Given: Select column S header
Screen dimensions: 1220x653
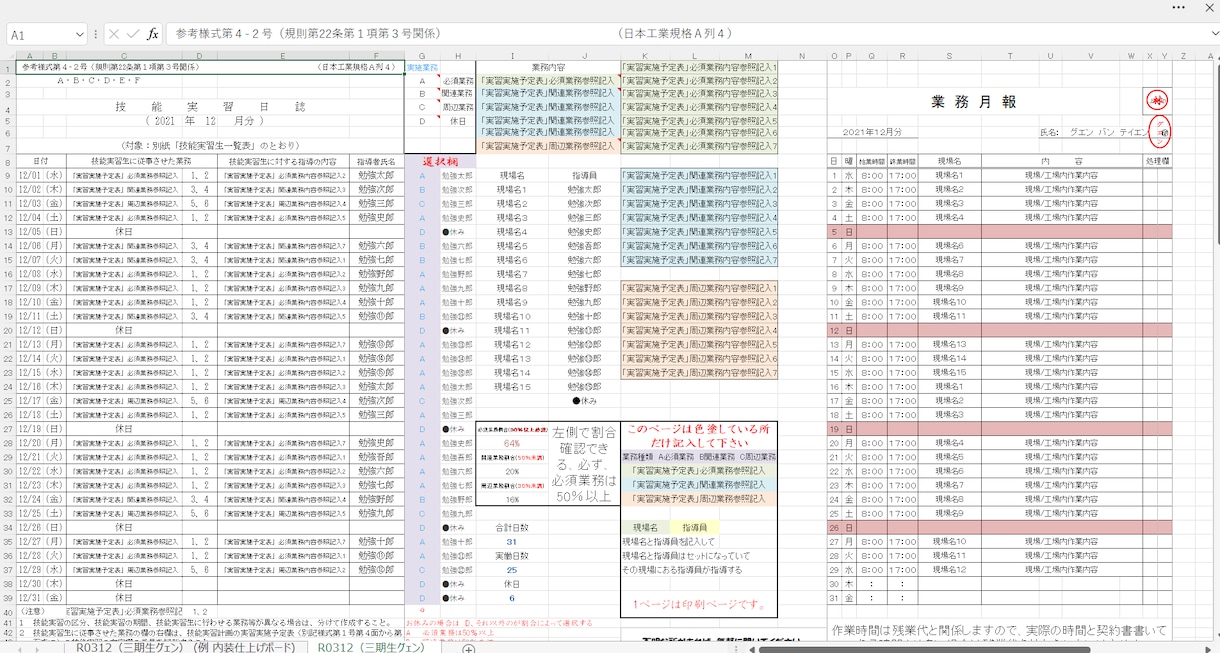Looking at the screenshot, I should [x=948, y=56].
